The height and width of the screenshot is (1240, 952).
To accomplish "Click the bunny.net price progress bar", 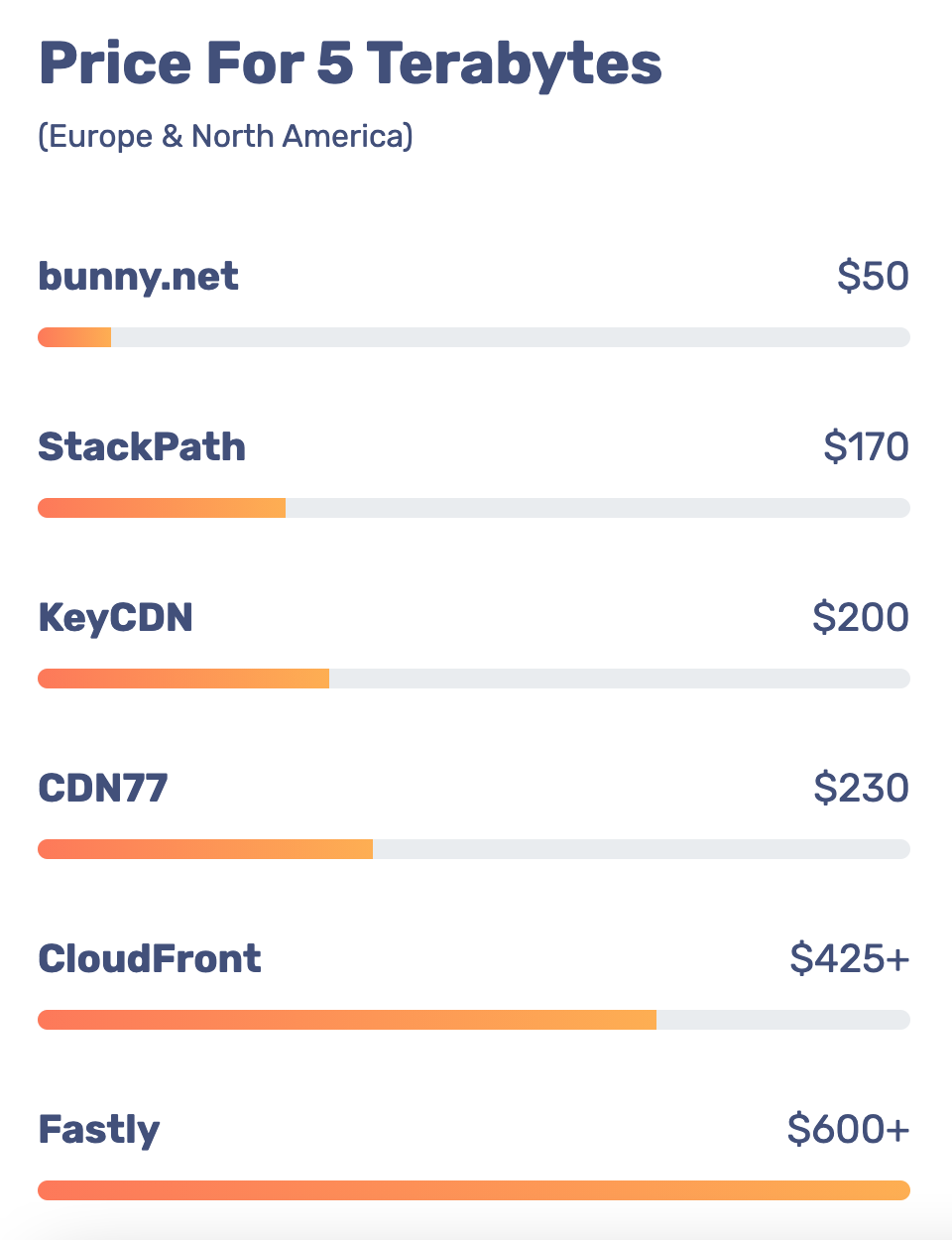I will (473, 337).
